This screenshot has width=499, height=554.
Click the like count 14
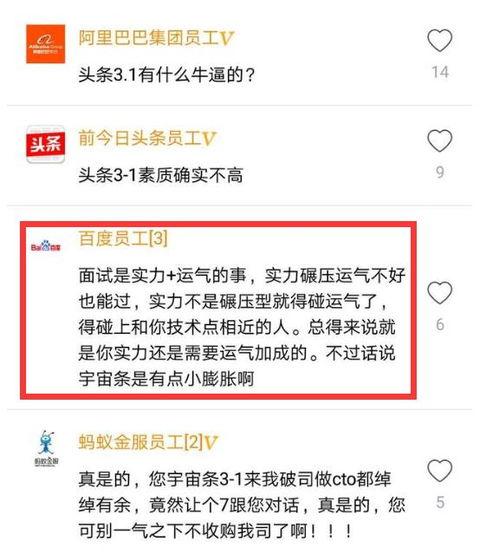[440, 72]
